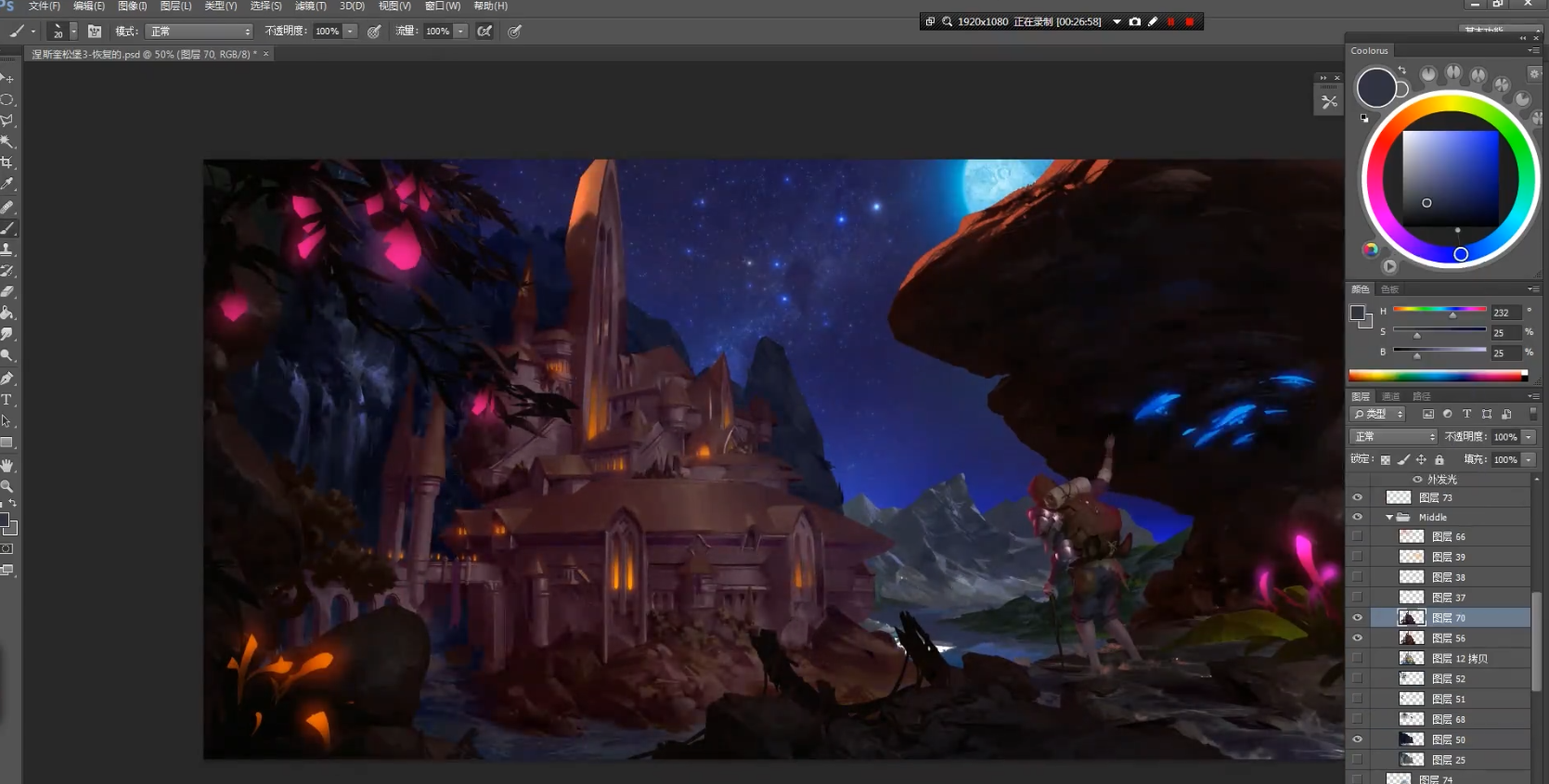Filter layers by type layer (T icon)
The width and height of the screenshot is (1549, 784).
[x=1466, y=414]
